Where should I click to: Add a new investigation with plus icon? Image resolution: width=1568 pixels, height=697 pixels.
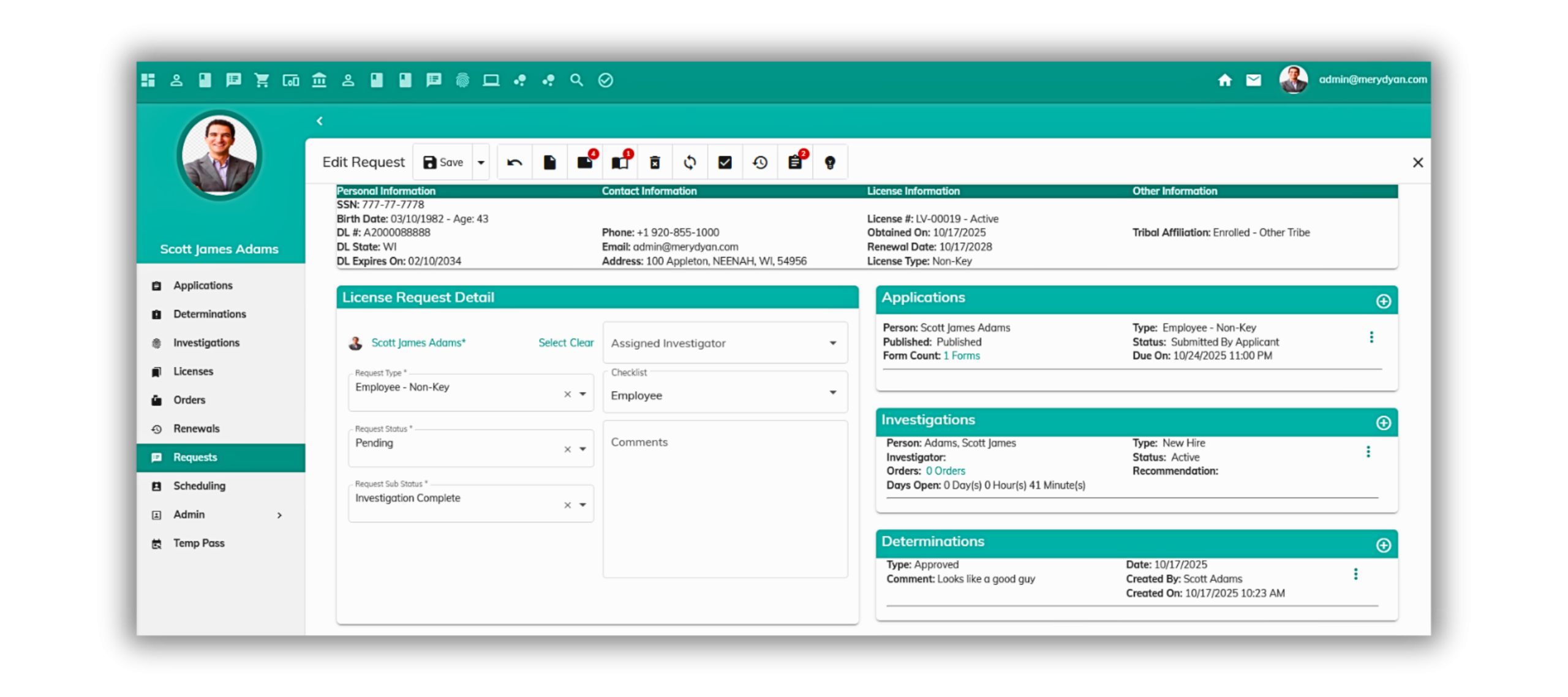pos(1383,423)
